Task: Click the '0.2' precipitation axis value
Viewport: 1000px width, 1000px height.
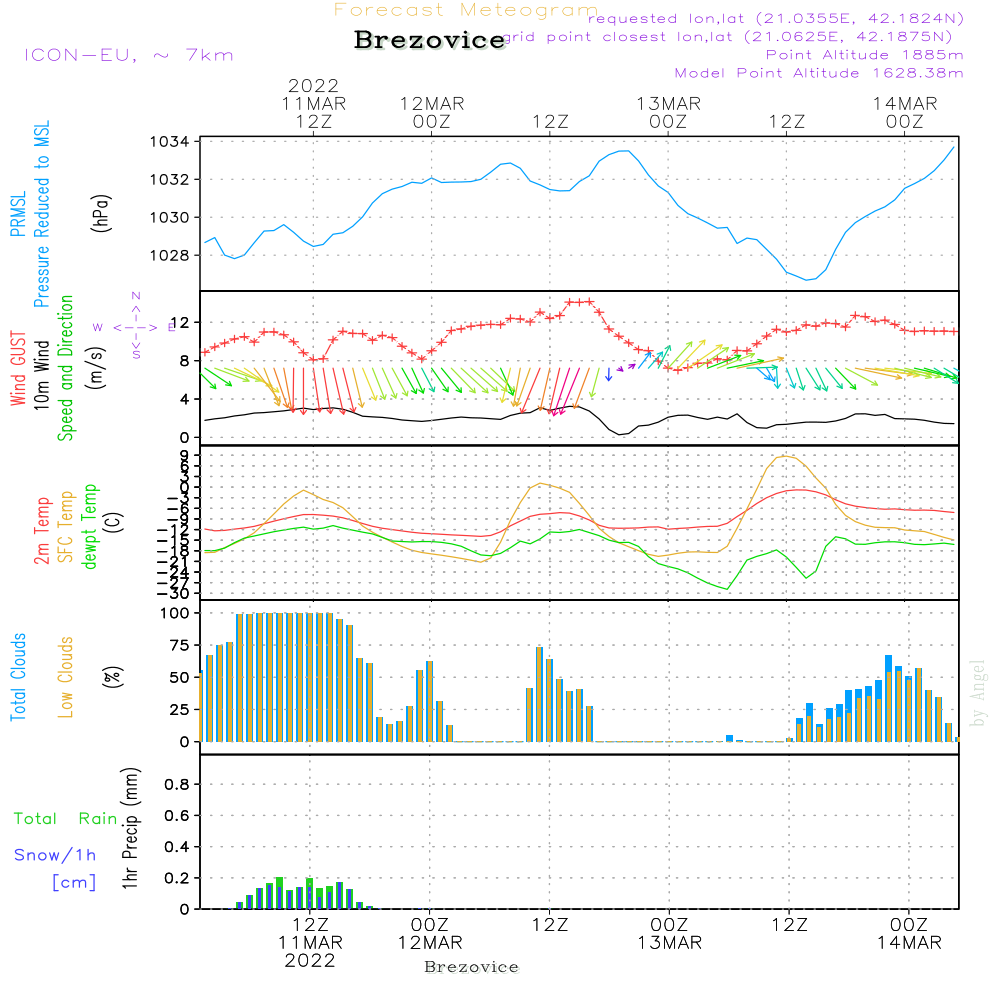Action: point(177,878)
